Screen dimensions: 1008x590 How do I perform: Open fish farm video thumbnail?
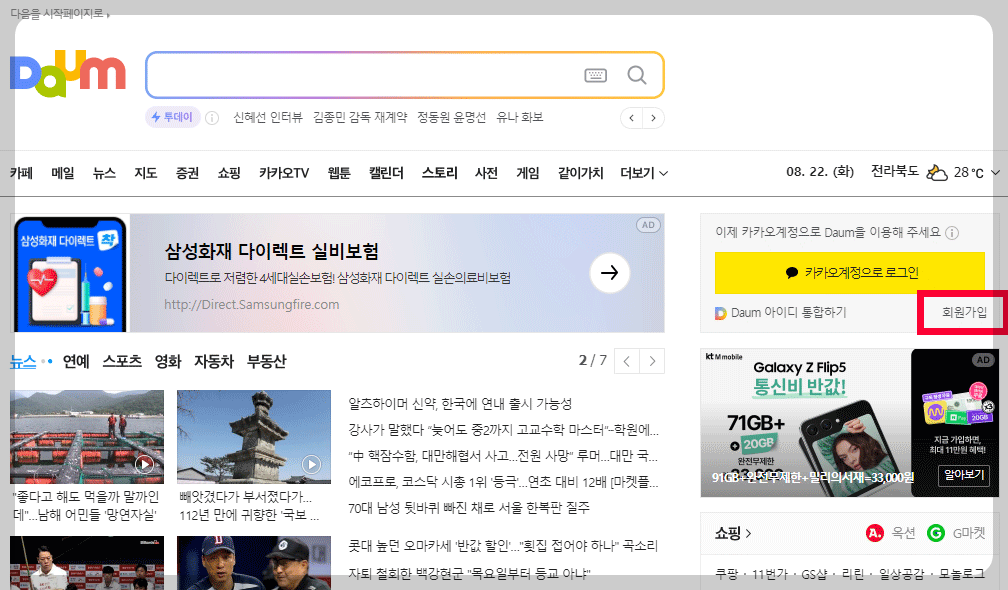(87, 436)
